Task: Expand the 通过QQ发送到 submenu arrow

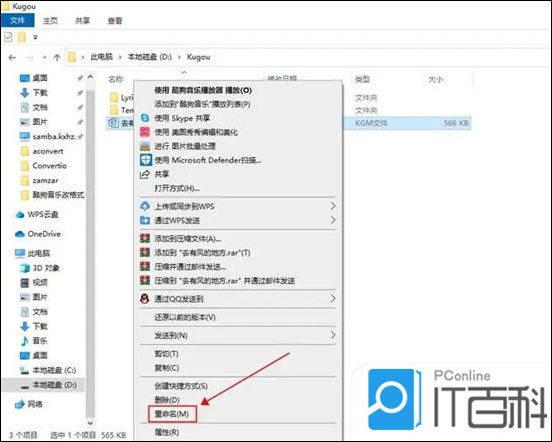Action: [x=333, y=298]
